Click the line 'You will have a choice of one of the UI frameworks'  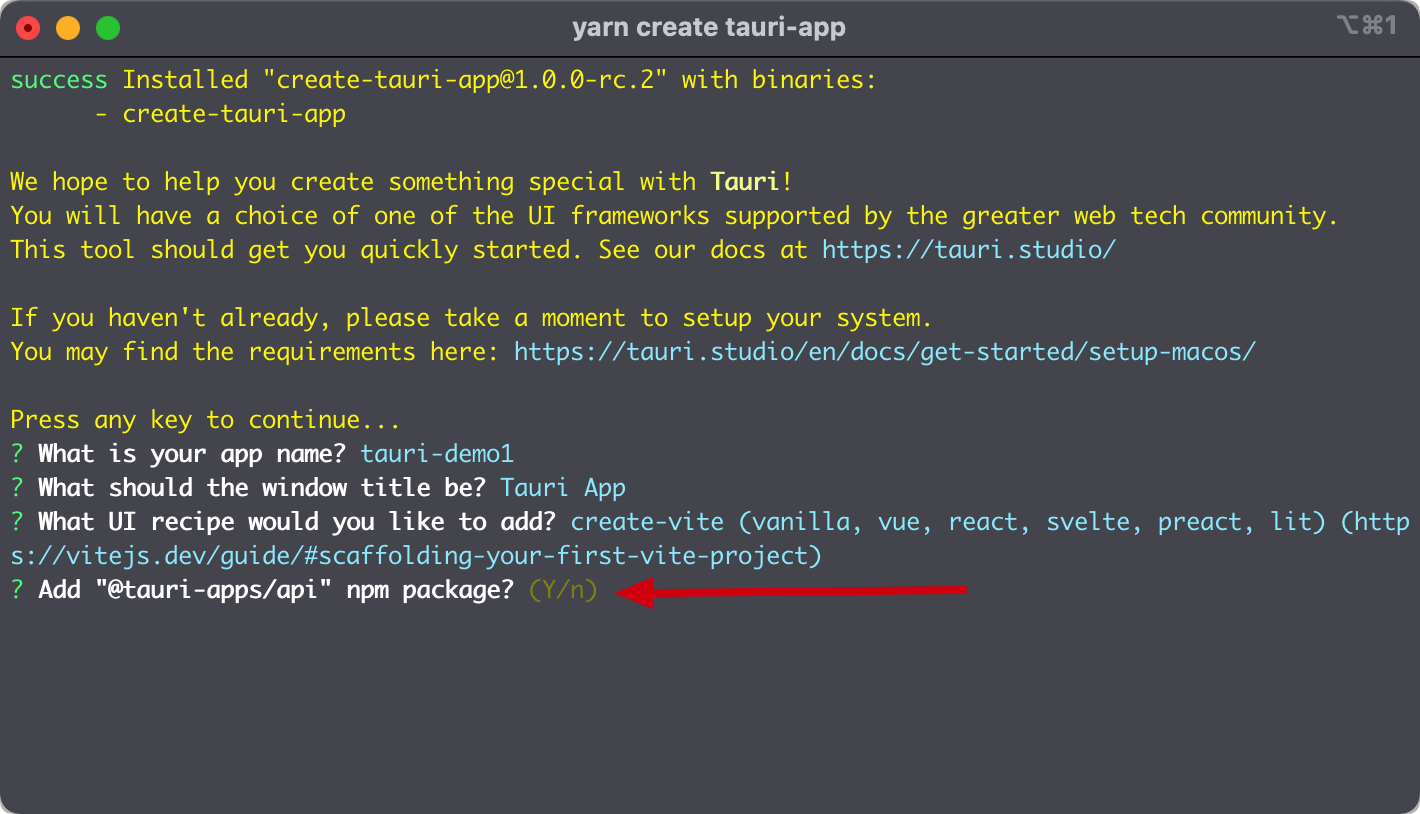pos(675,216)
